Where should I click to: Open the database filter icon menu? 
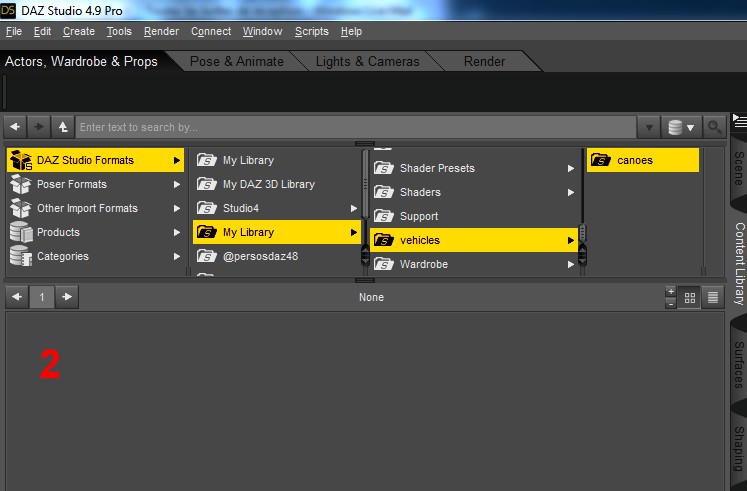[681, 127]
